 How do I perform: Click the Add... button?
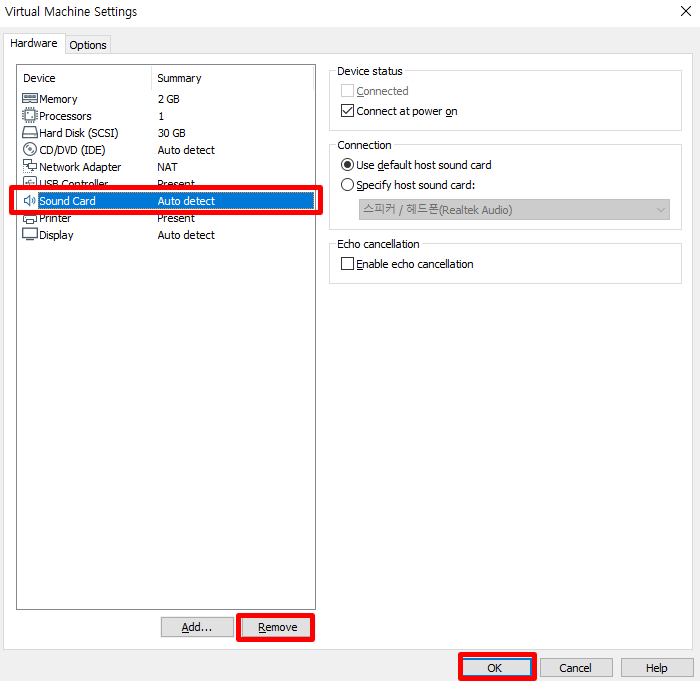(197, 627)
